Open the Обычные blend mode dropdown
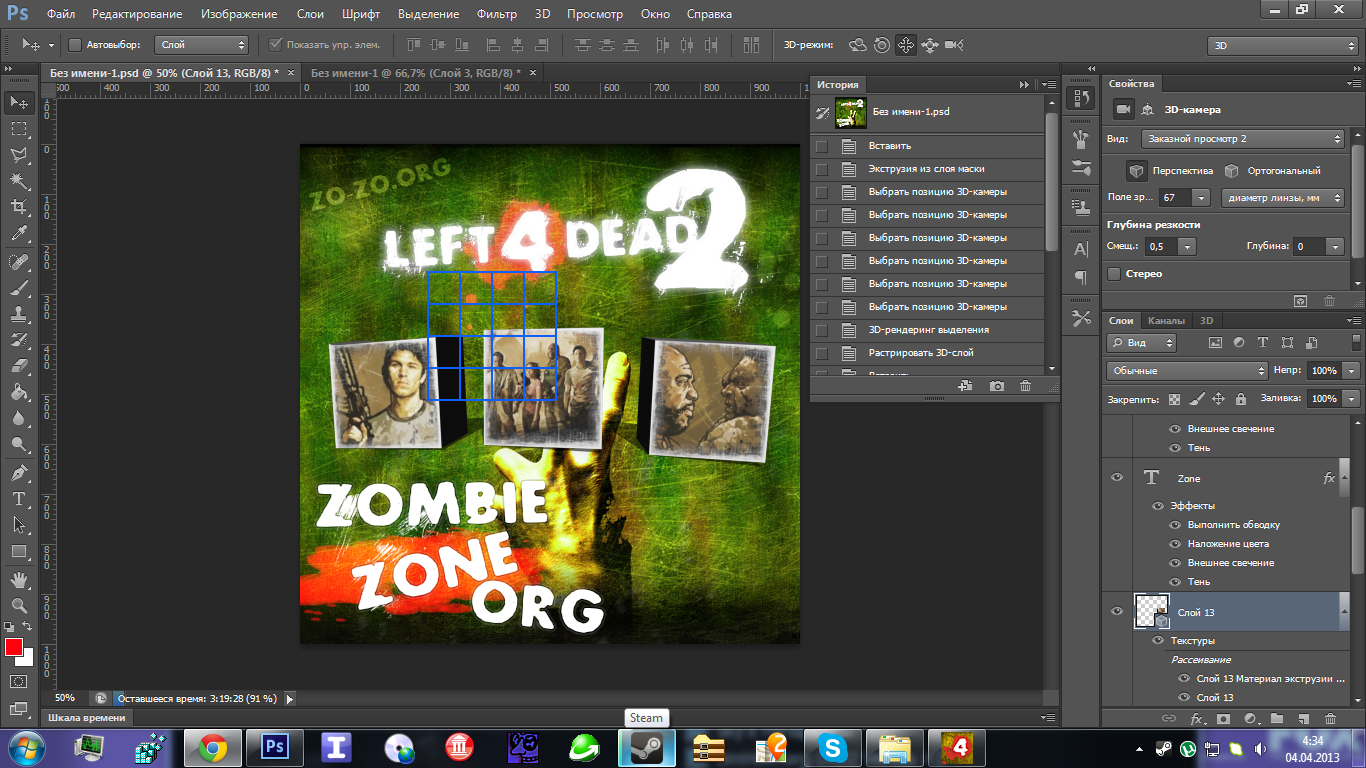 (x=1186, y=371)
